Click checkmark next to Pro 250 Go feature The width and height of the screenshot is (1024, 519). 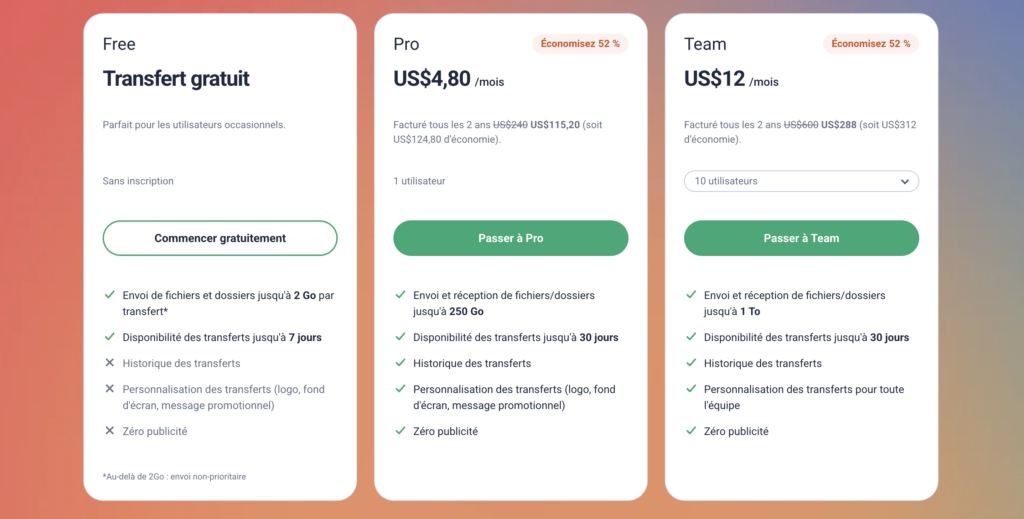(399, 295)
